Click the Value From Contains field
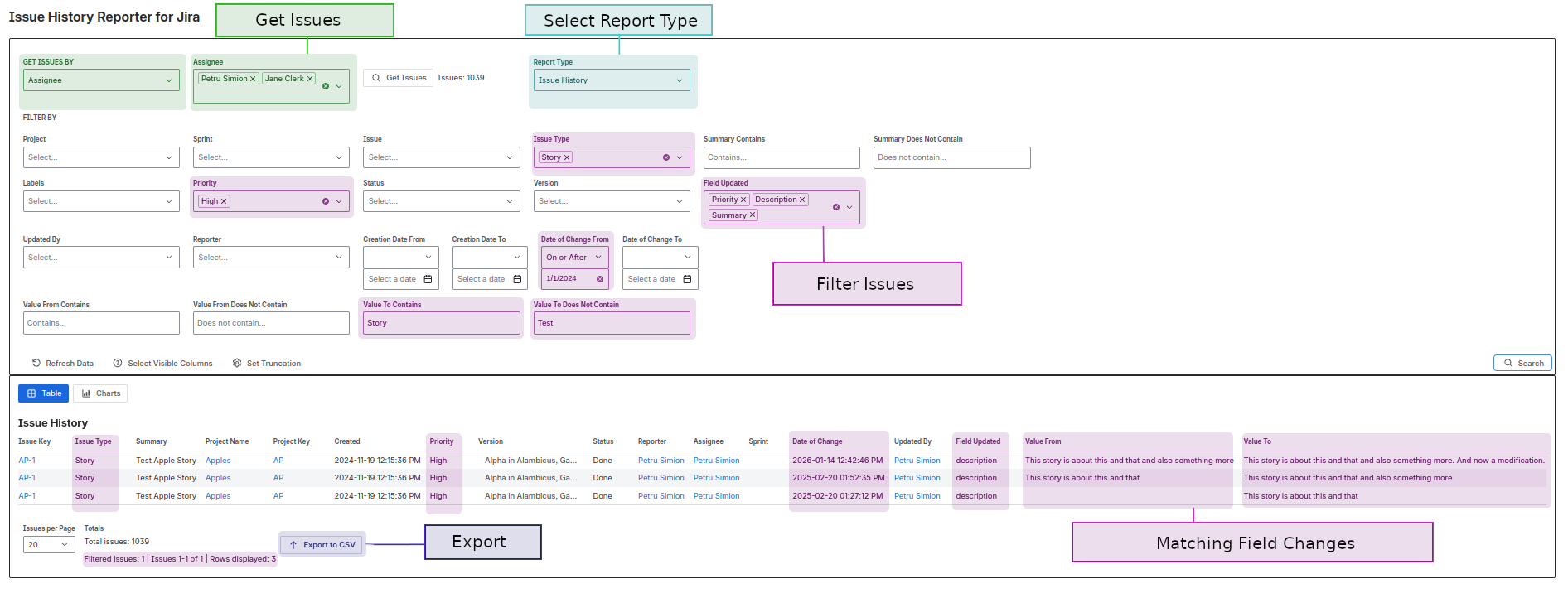1568x598 pixels. 101,323
